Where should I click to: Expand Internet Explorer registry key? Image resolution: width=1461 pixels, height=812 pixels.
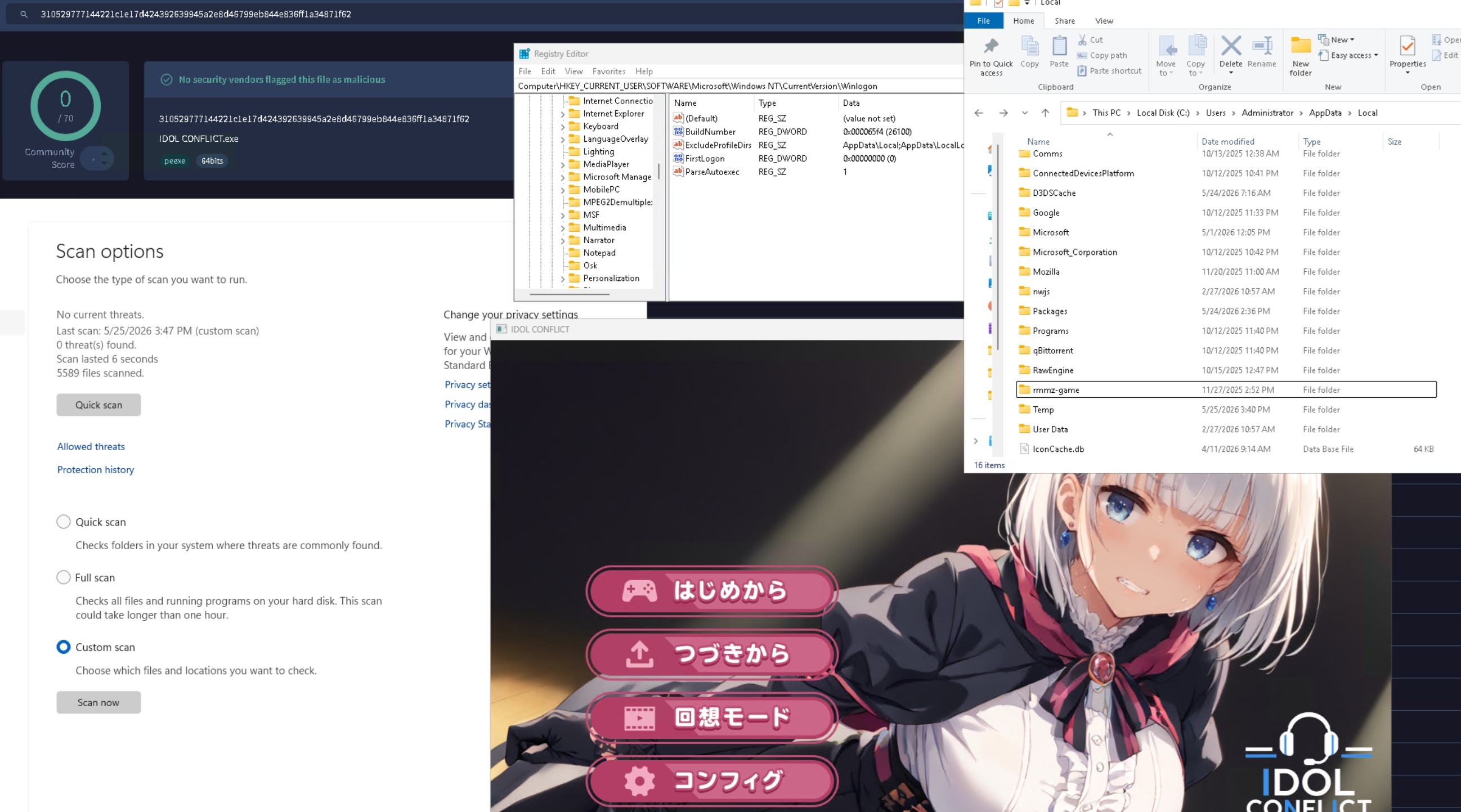(x=563, y=114)
